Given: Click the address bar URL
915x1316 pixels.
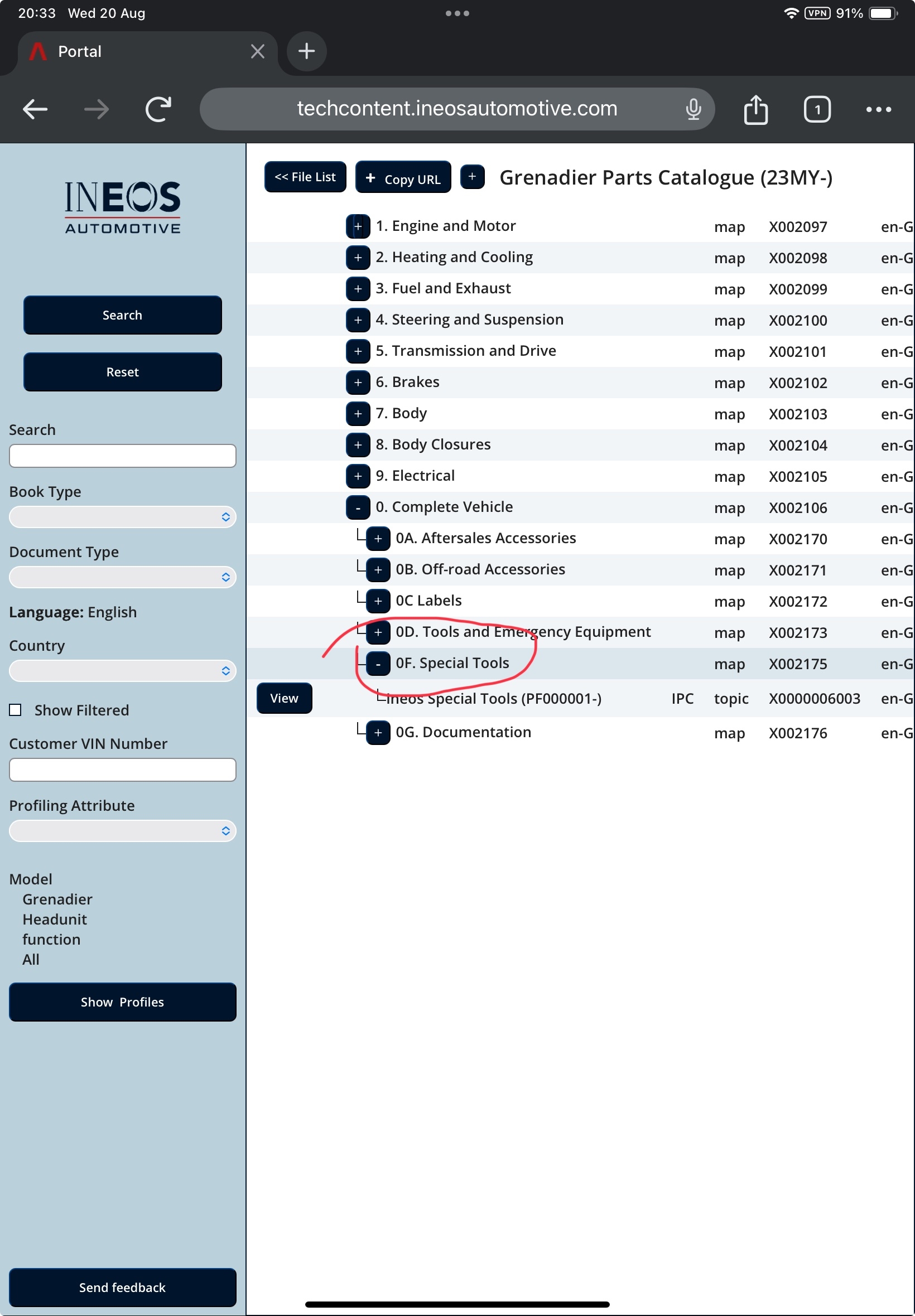Looking at the screenshot, I should [456, 108].
